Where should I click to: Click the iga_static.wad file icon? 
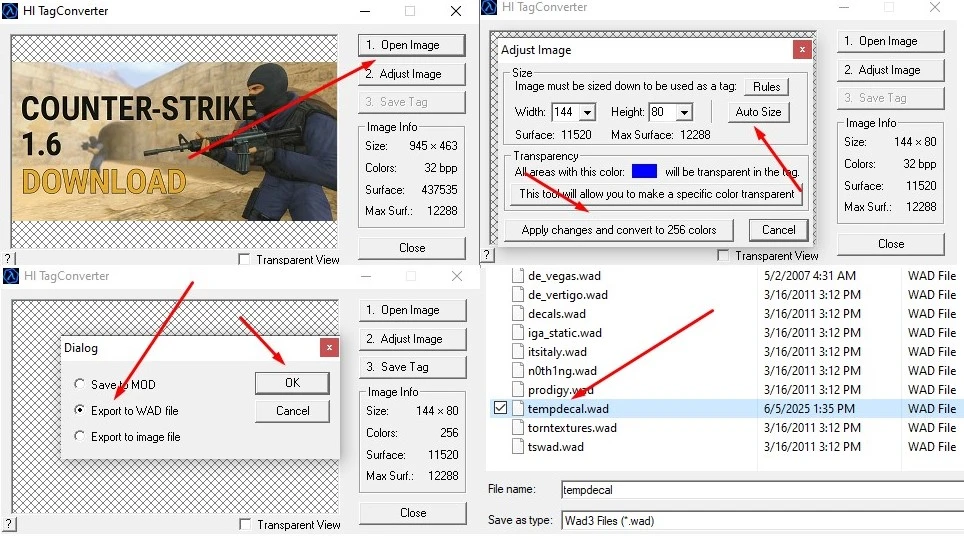click(518, 333)
